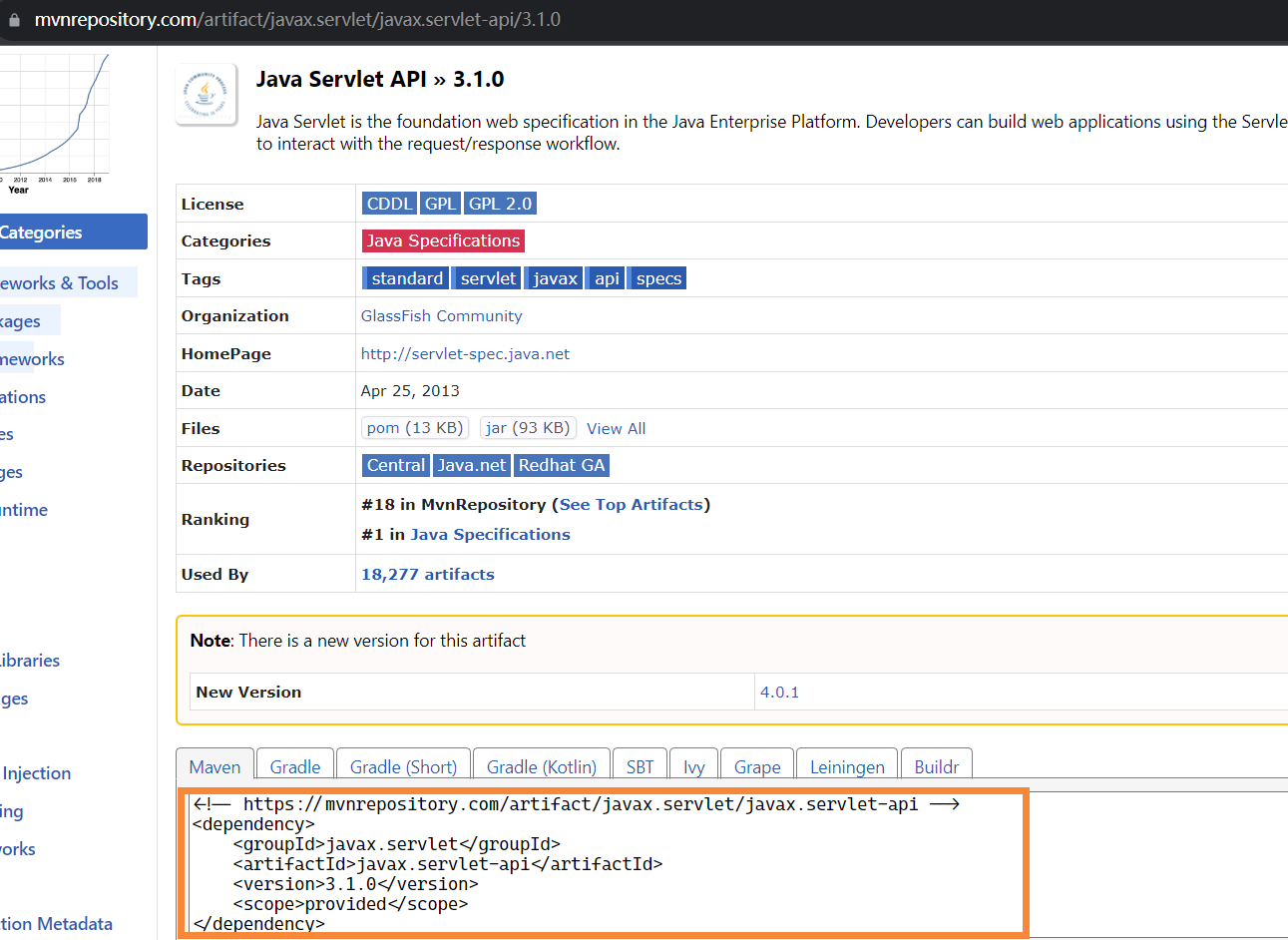
Task: Click the URL in the address bar
Action: click(297, 20)
